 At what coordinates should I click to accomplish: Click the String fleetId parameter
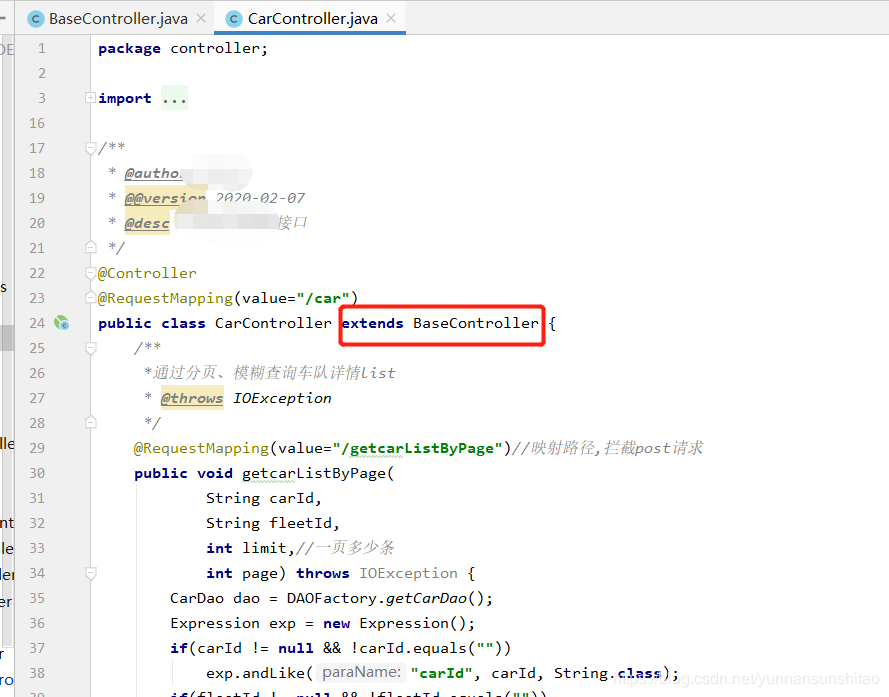click(x=269, y=523)
